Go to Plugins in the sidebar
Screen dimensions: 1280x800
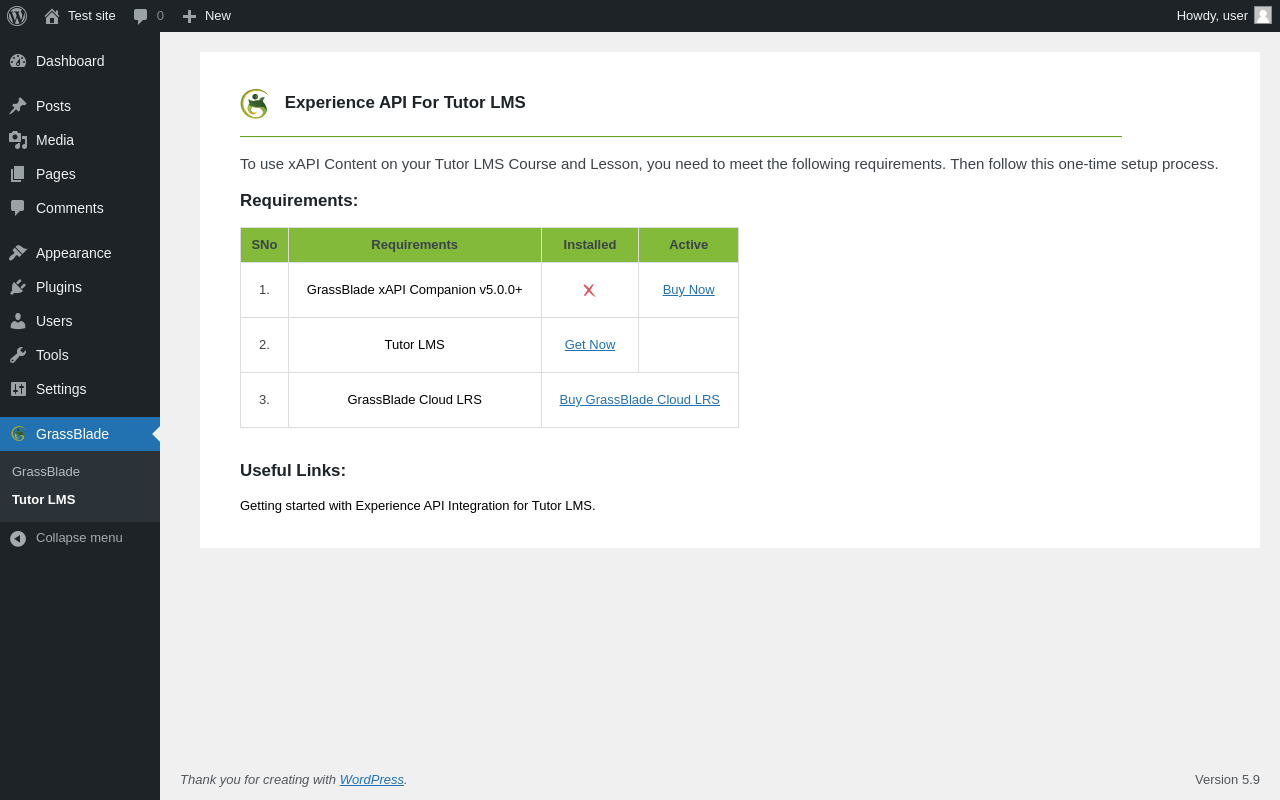[80, 287]
